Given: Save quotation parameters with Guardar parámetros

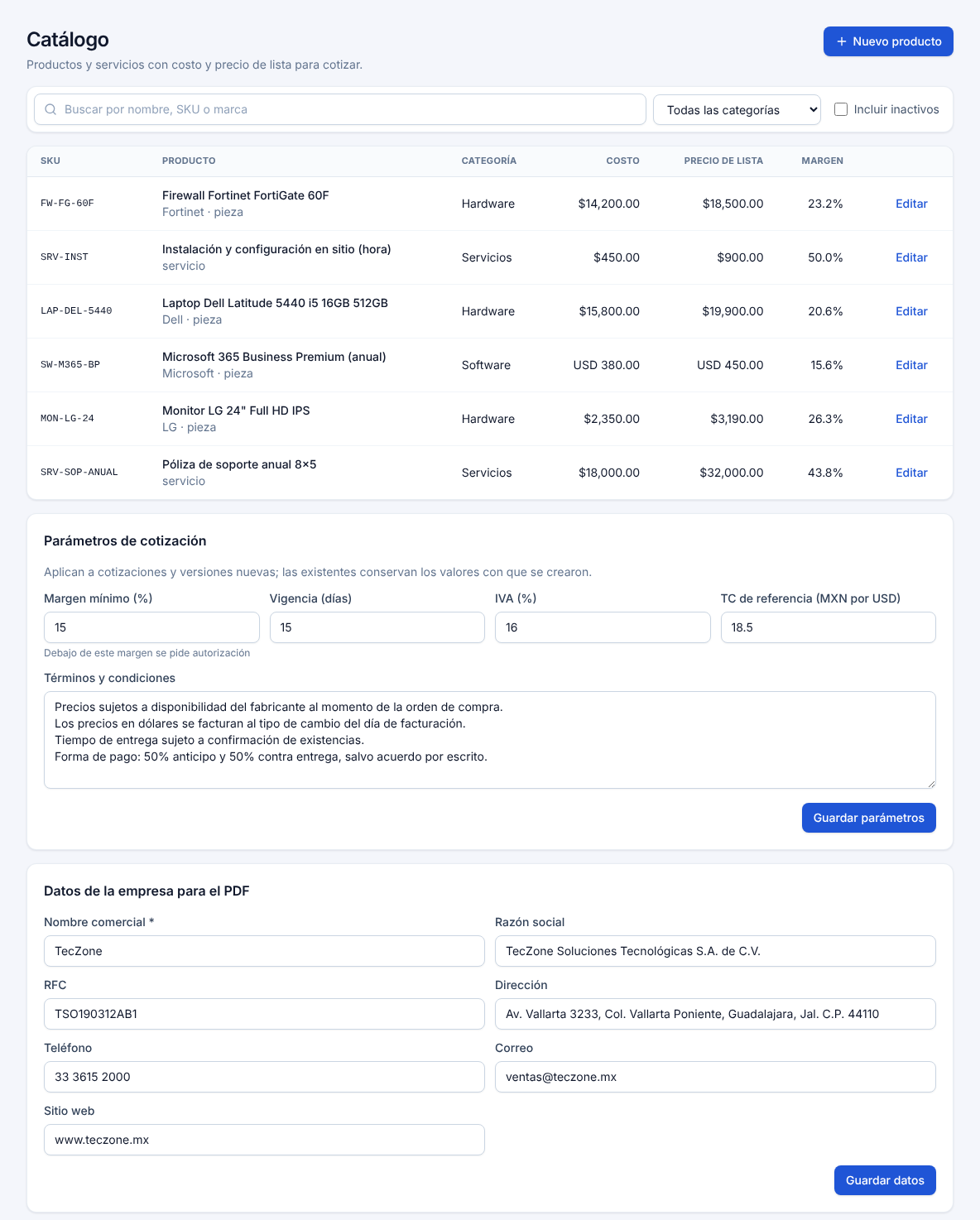Looking at the screenshot, I should tap(868, 818).
